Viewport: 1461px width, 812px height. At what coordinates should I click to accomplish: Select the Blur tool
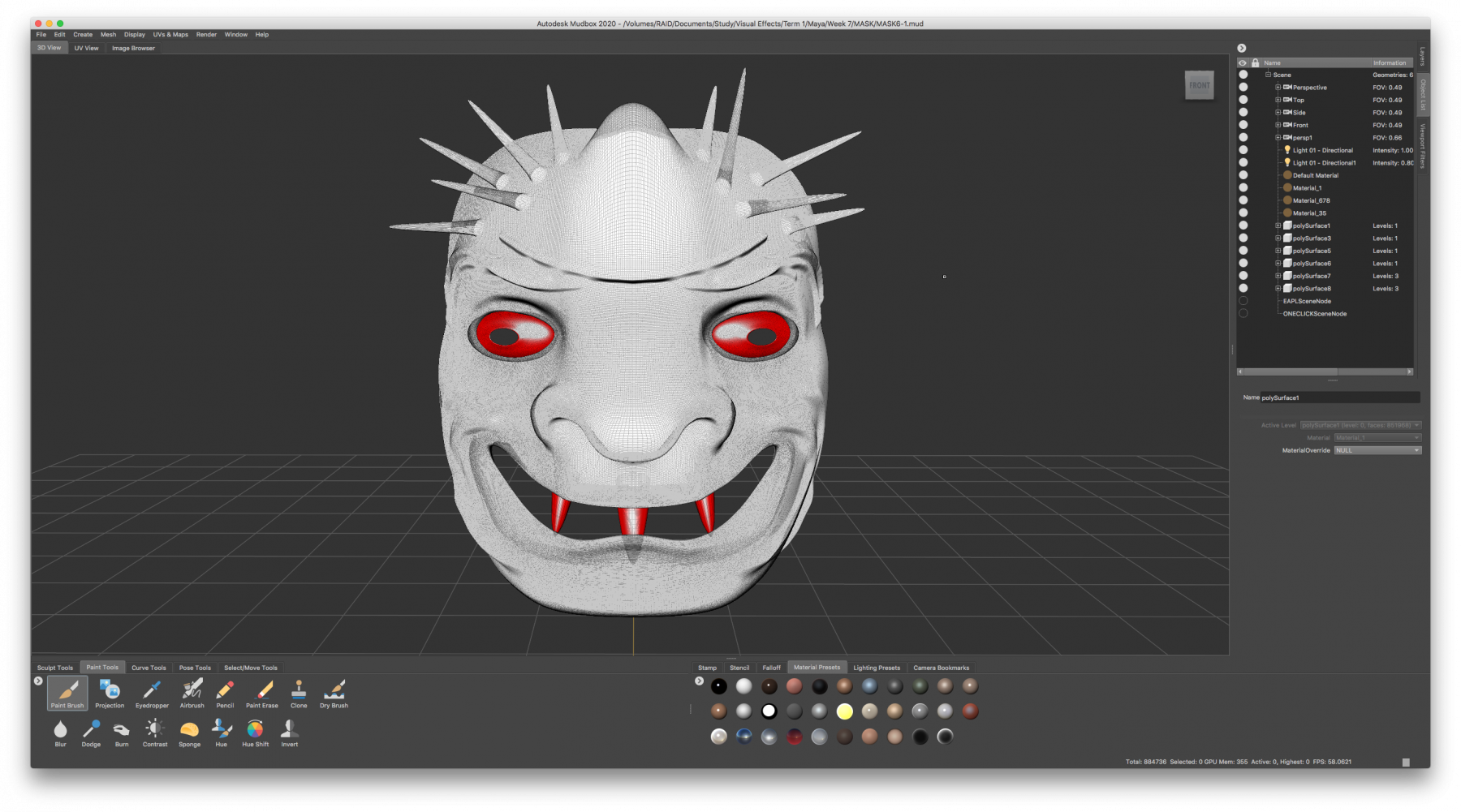point(61,733)
